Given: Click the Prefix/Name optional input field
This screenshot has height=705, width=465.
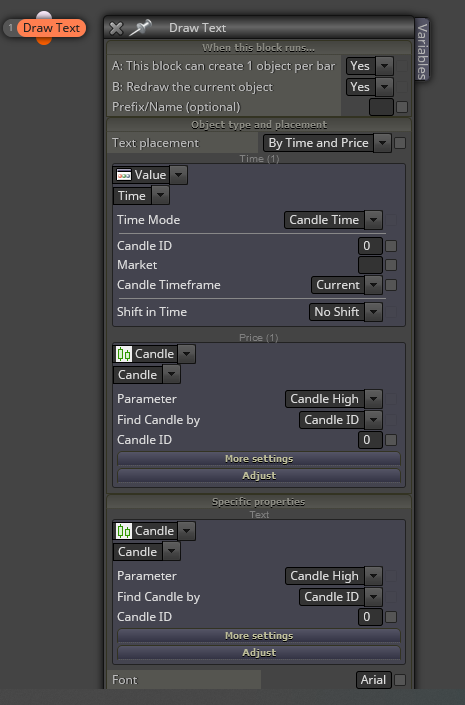Looking at the screenshot, I should [381, 107].
